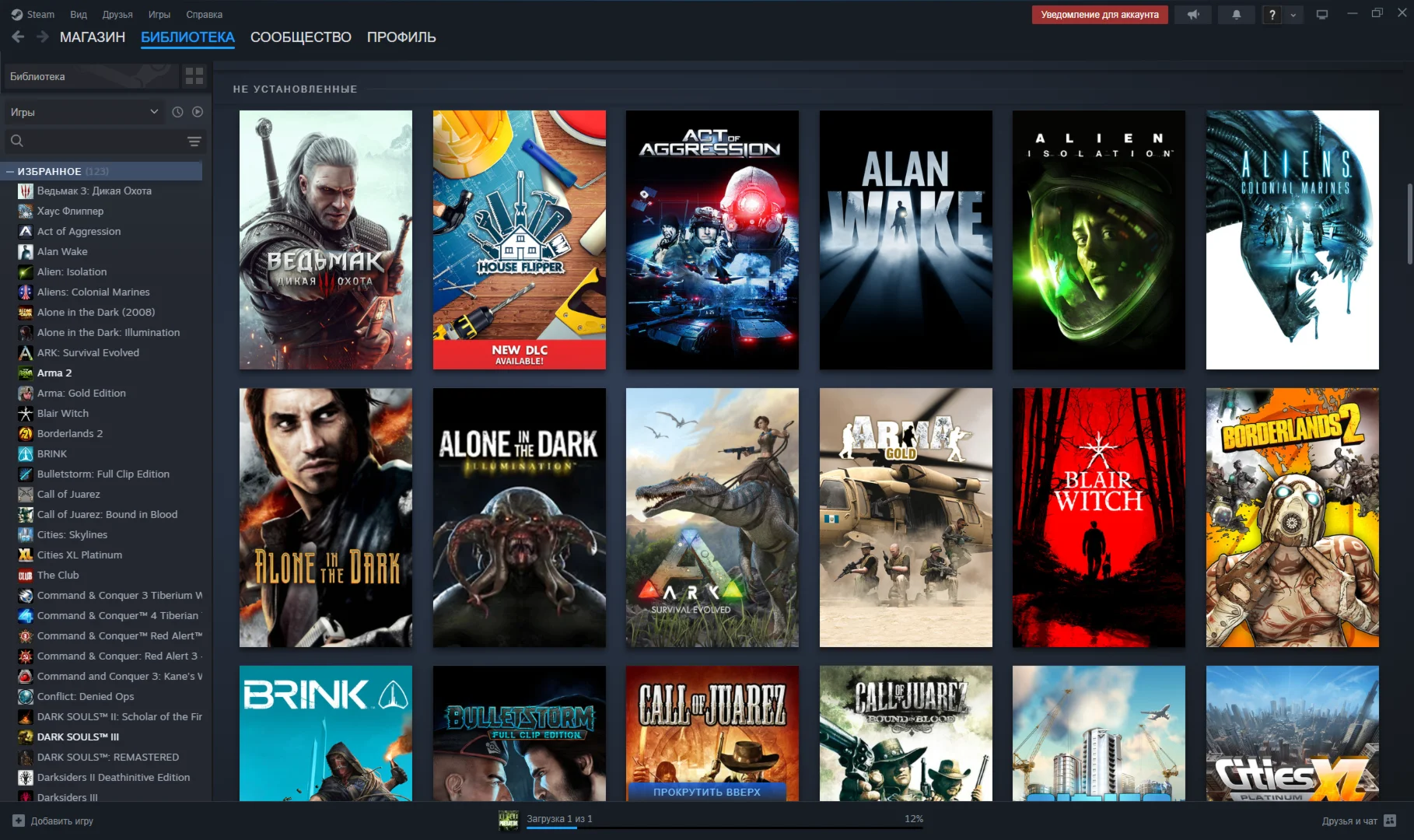The image size is (1414, 840).
Task: Switch to Big Picture display mode icon
Action: 1321,15
